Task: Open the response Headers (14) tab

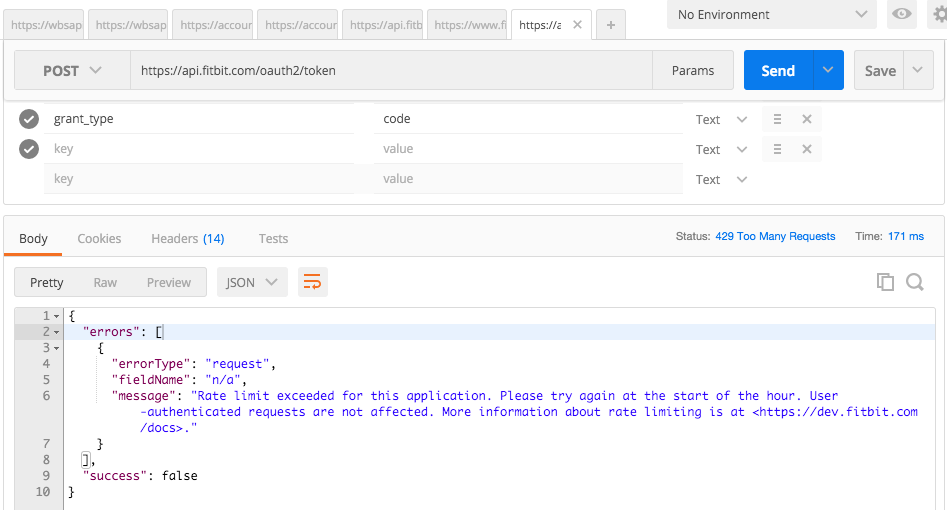Action: [188, 239]
